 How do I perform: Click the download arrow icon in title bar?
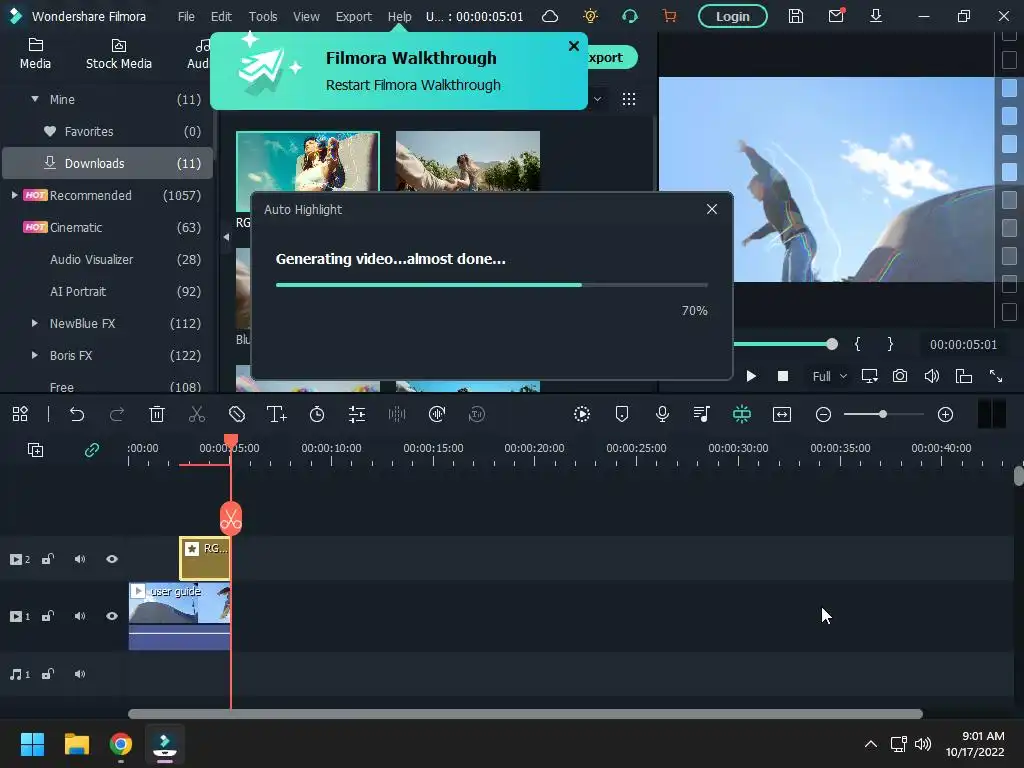point(876,16)
